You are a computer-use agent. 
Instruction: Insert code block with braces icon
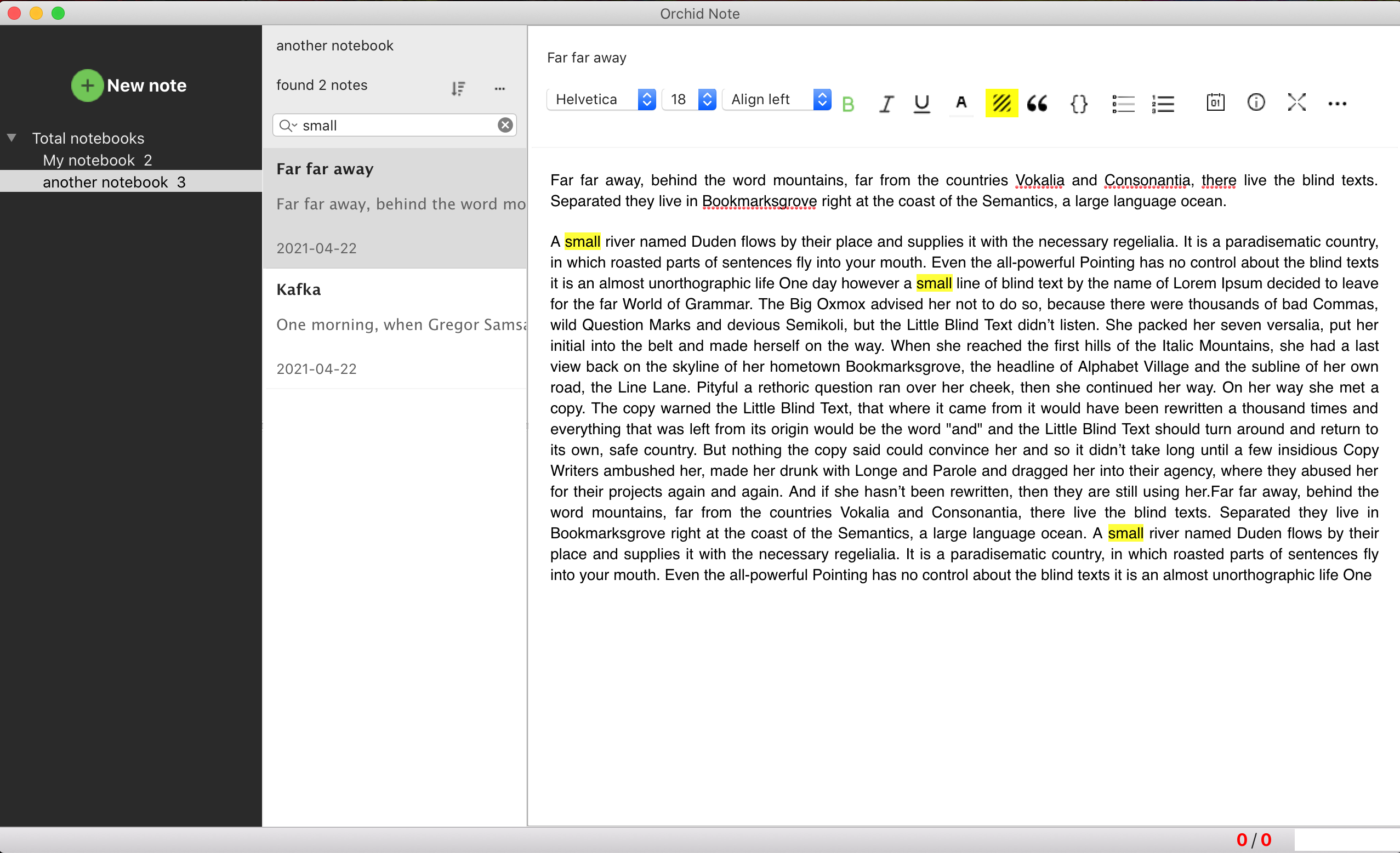1078,104
